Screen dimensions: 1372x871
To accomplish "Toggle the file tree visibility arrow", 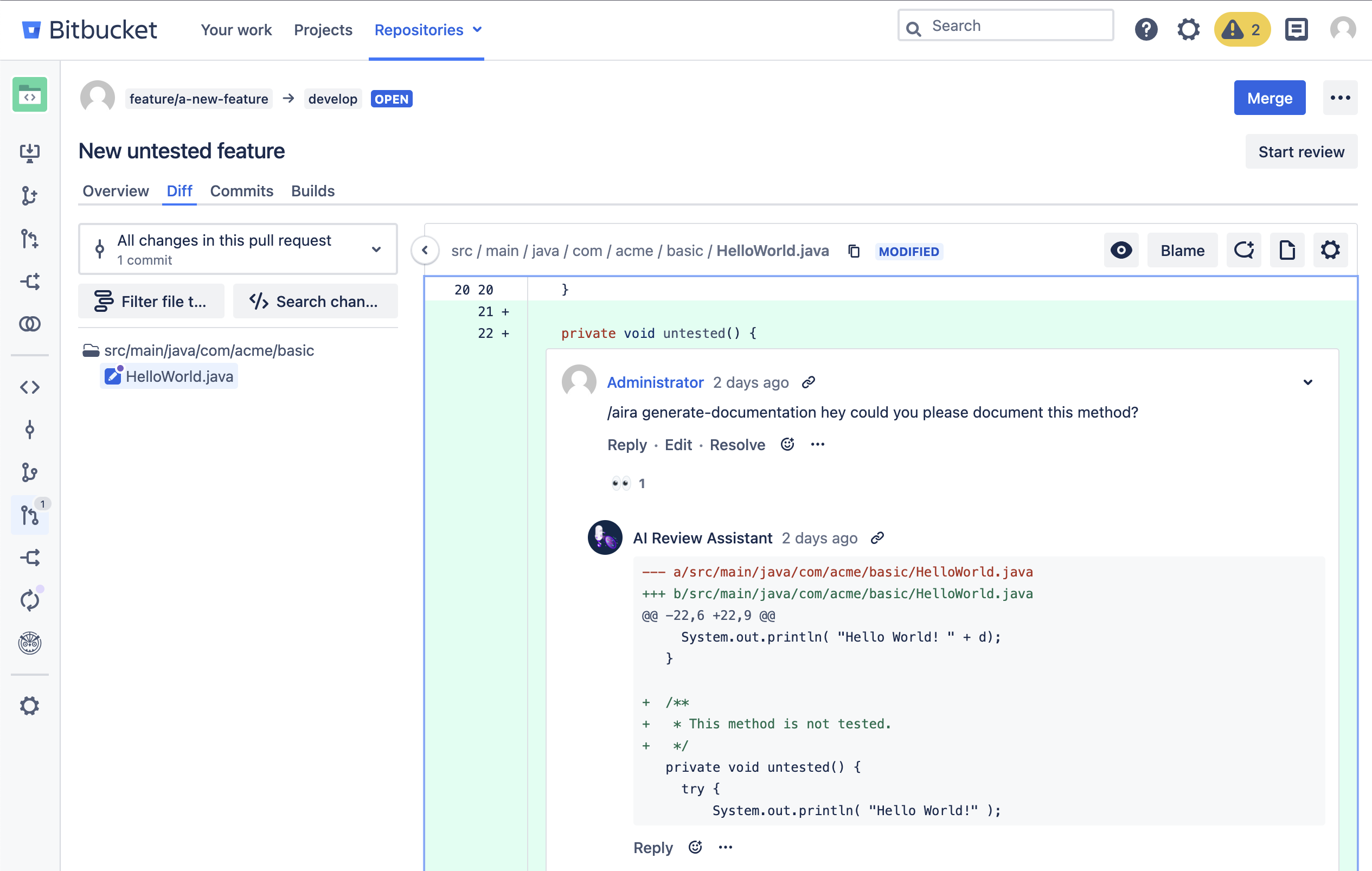I will [424, 249].
